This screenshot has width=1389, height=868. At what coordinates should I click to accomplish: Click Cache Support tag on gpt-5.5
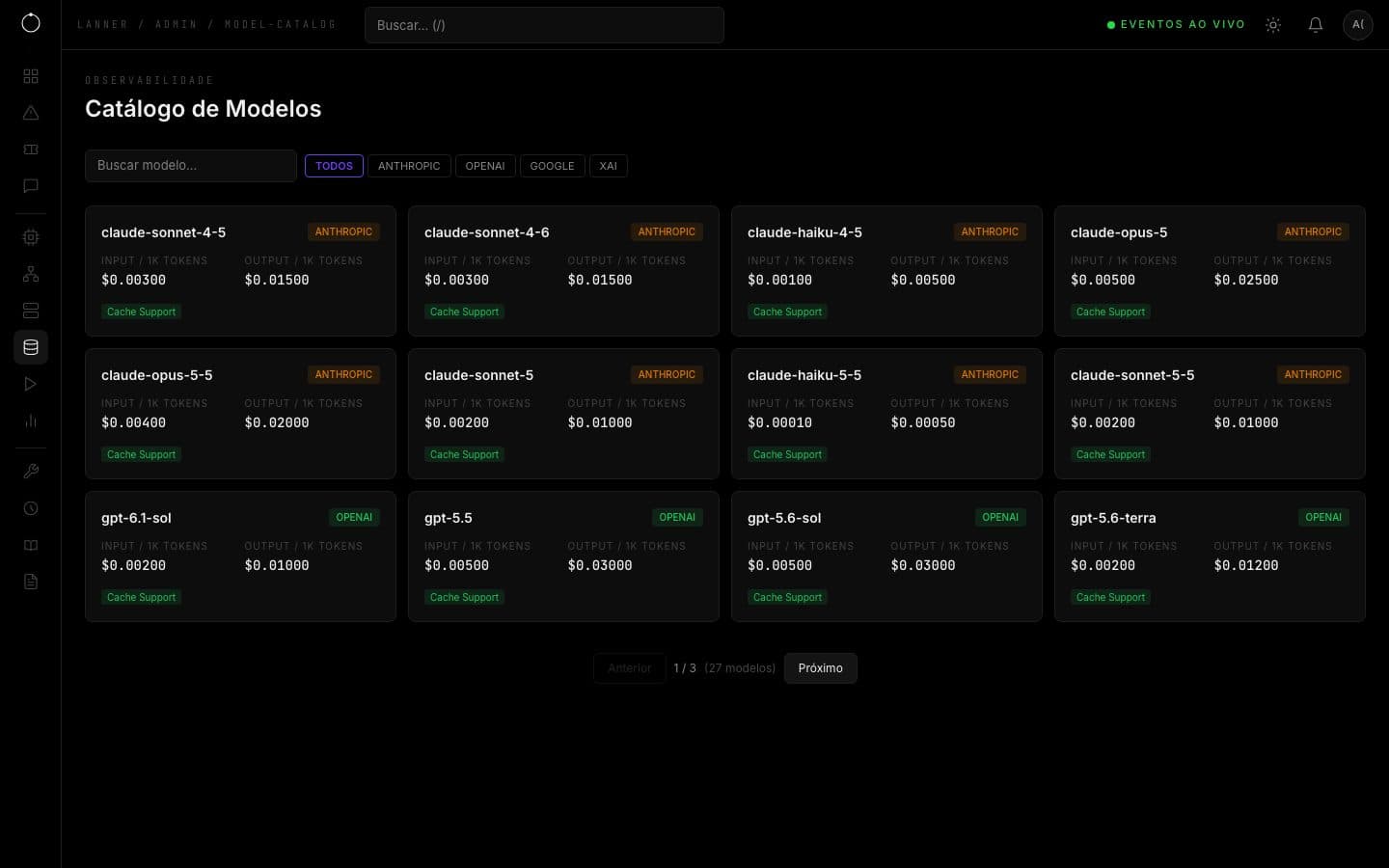pyautogui.click(x=464, y=597)
